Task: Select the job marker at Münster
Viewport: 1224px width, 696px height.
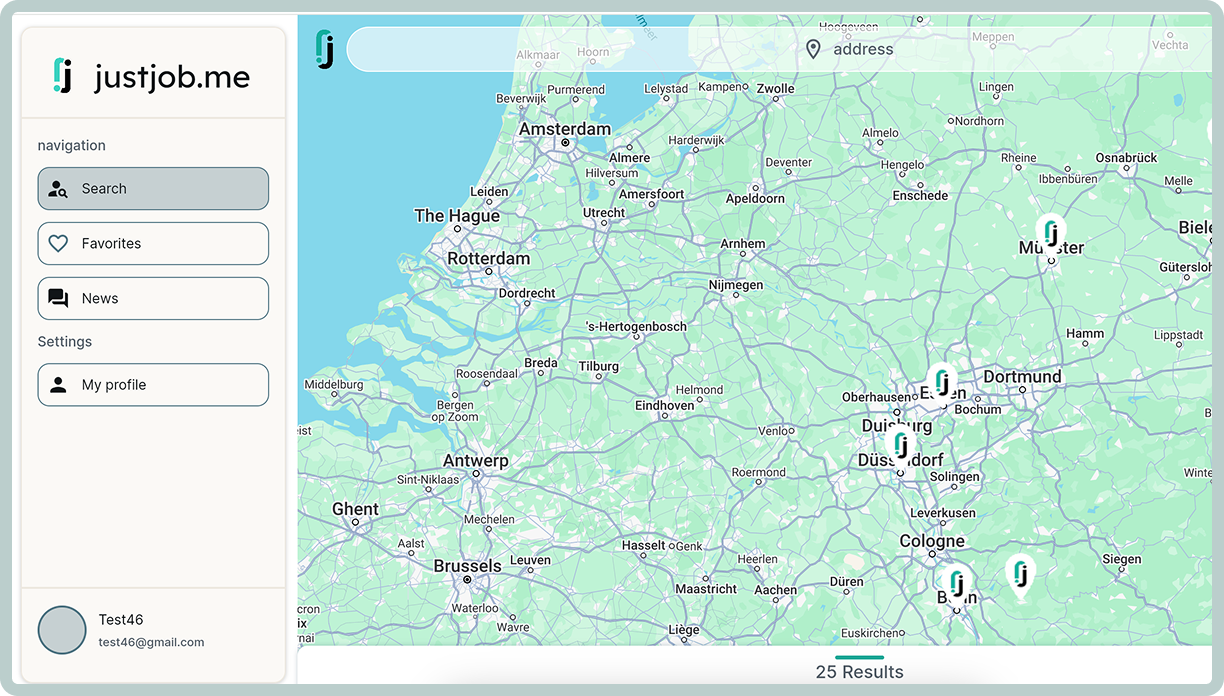Action: coord(1050,236)
